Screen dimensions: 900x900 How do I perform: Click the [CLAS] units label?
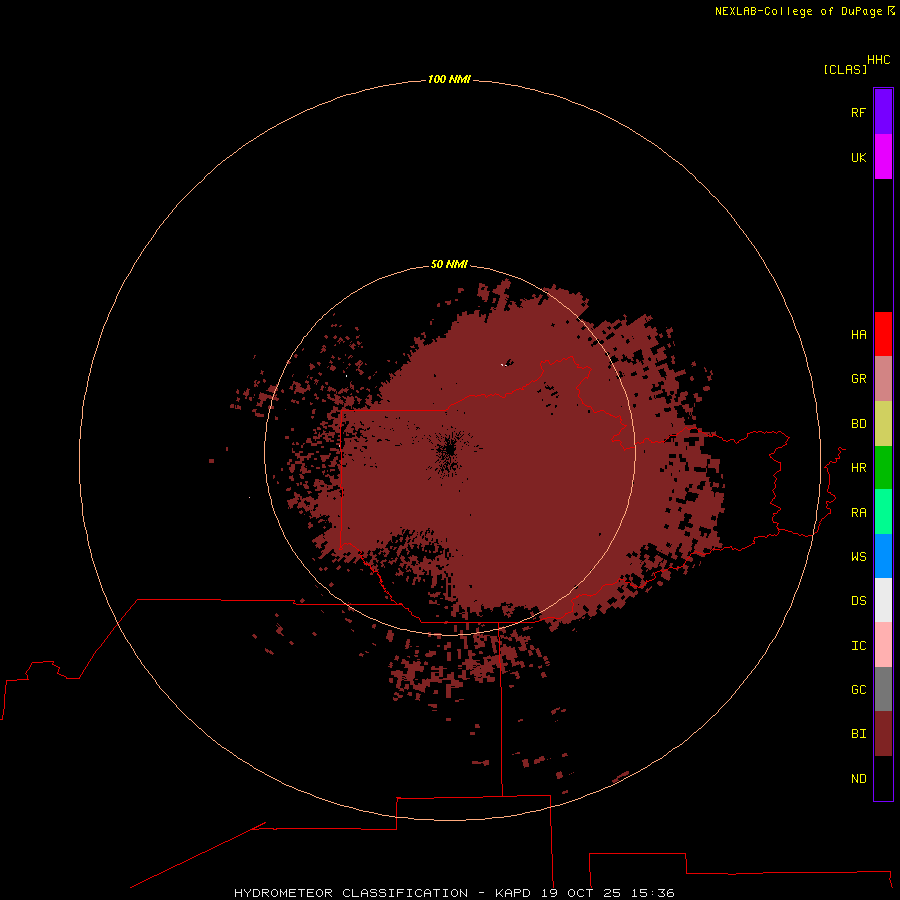point(845,69)
